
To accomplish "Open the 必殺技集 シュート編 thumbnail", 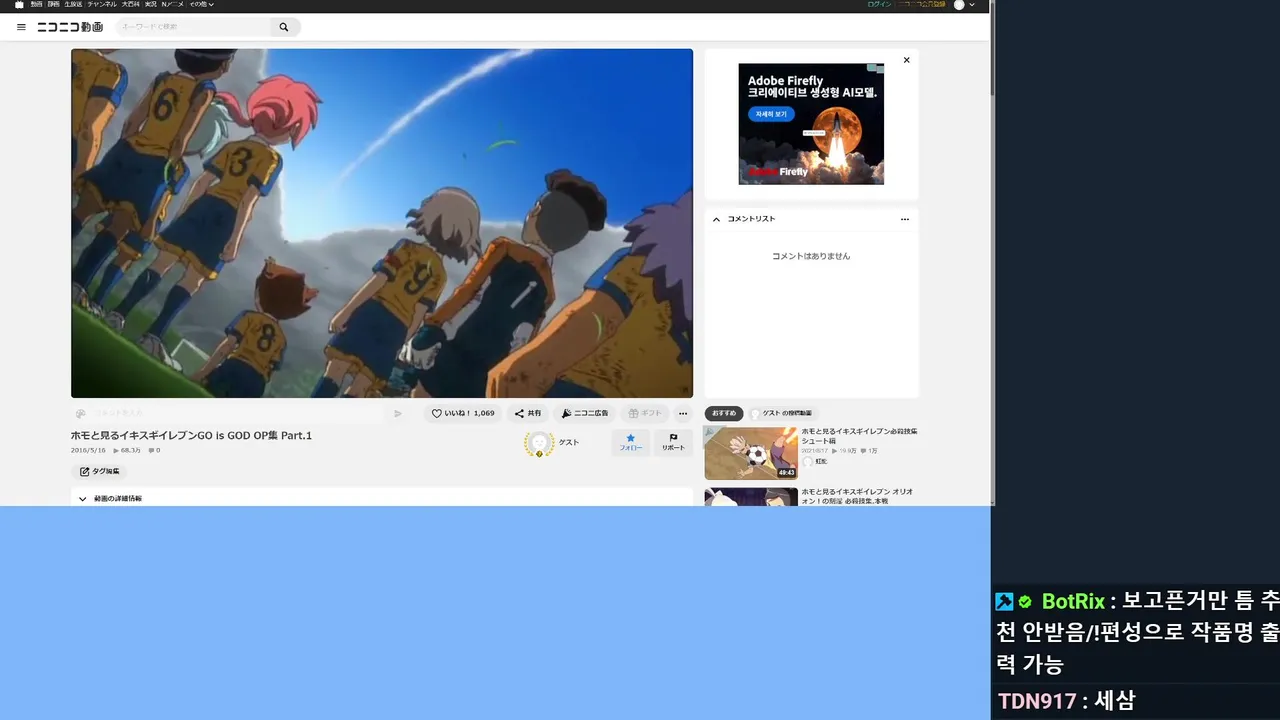I will pyautogui.click(x=751, y=453).
